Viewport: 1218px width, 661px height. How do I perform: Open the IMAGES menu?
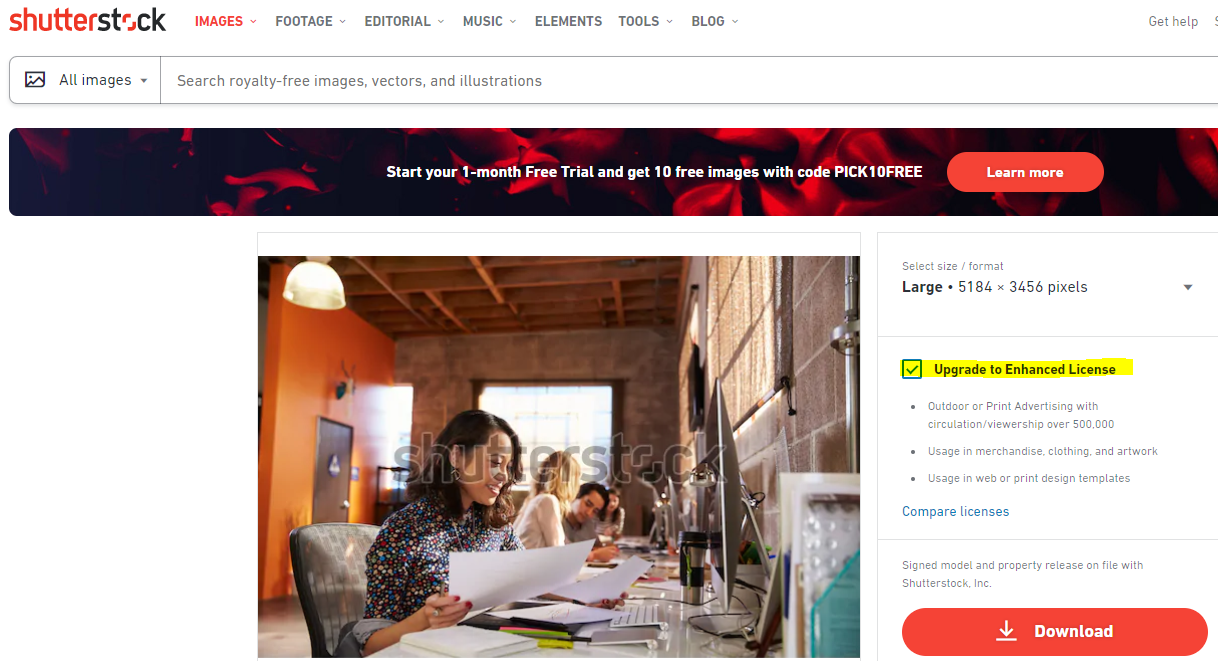225,21
